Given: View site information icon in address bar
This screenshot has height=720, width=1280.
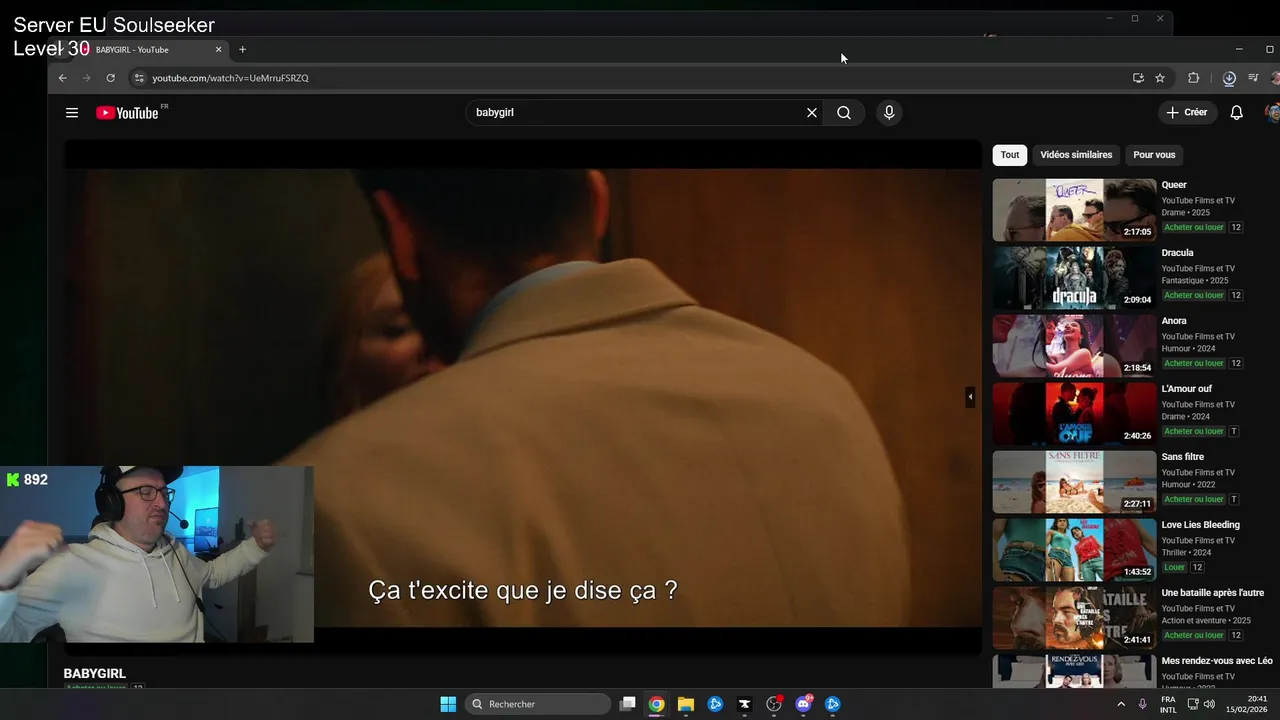Looking at the screenshot, I should [x=139, y=78].
